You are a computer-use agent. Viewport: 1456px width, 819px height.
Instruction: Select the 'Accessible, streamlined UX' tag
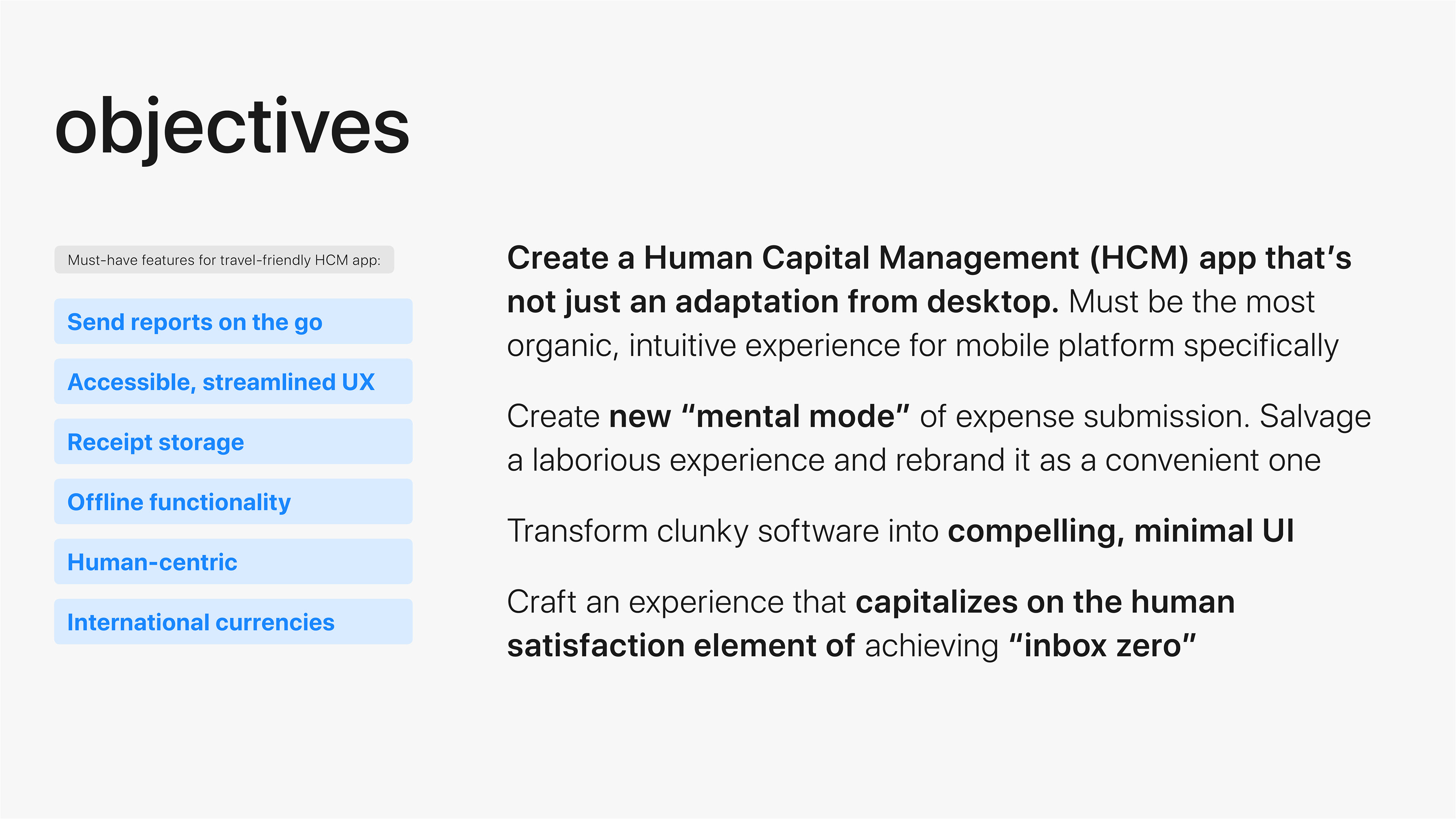point(233,381)
